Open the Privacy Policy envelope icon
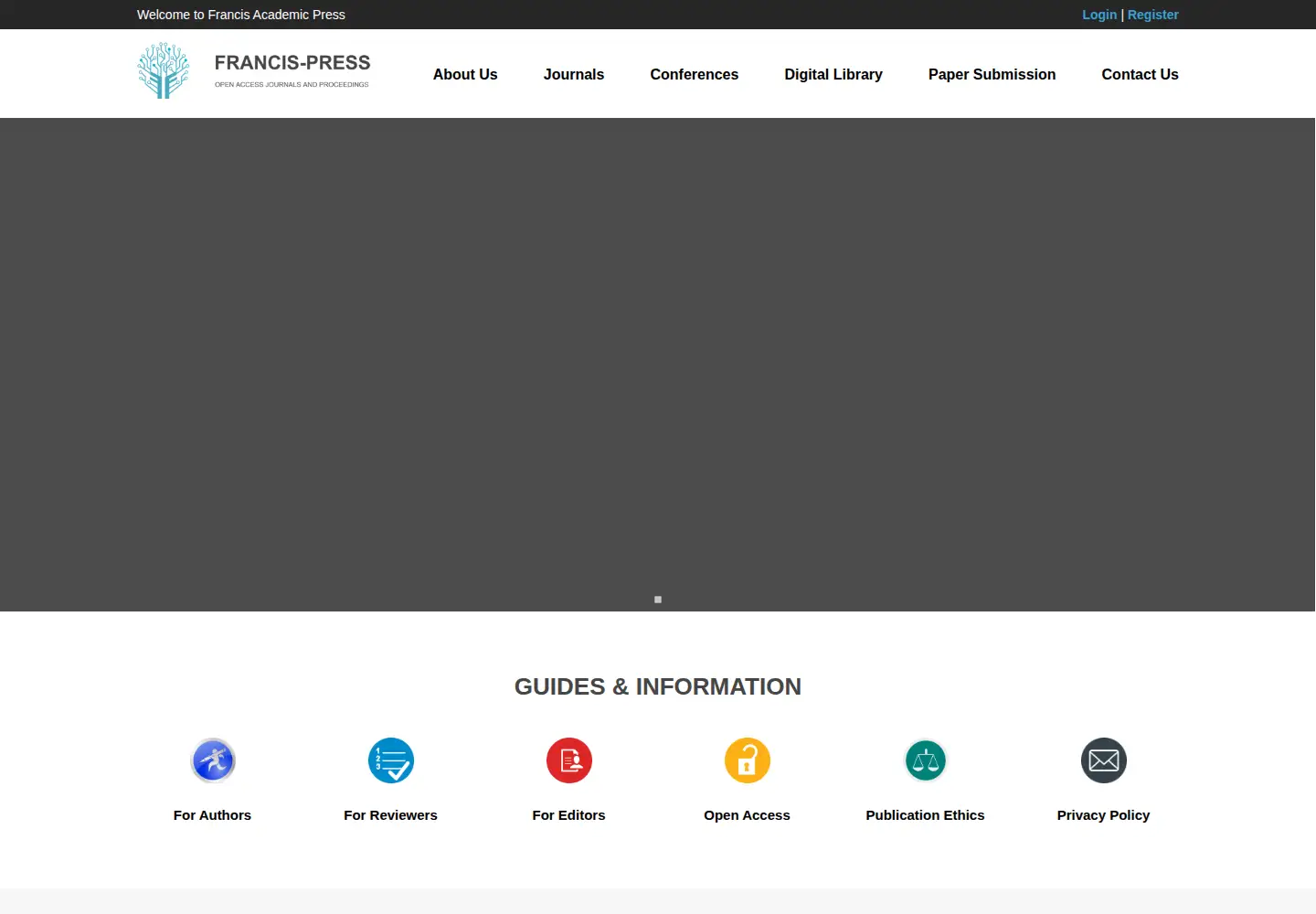 [1104, 760]
